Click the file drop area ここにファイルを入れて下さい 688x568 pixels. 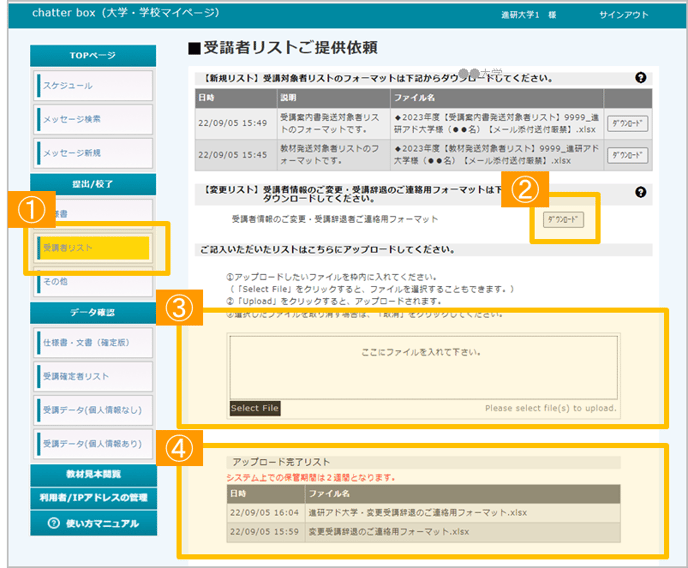[x=423, y=354]
